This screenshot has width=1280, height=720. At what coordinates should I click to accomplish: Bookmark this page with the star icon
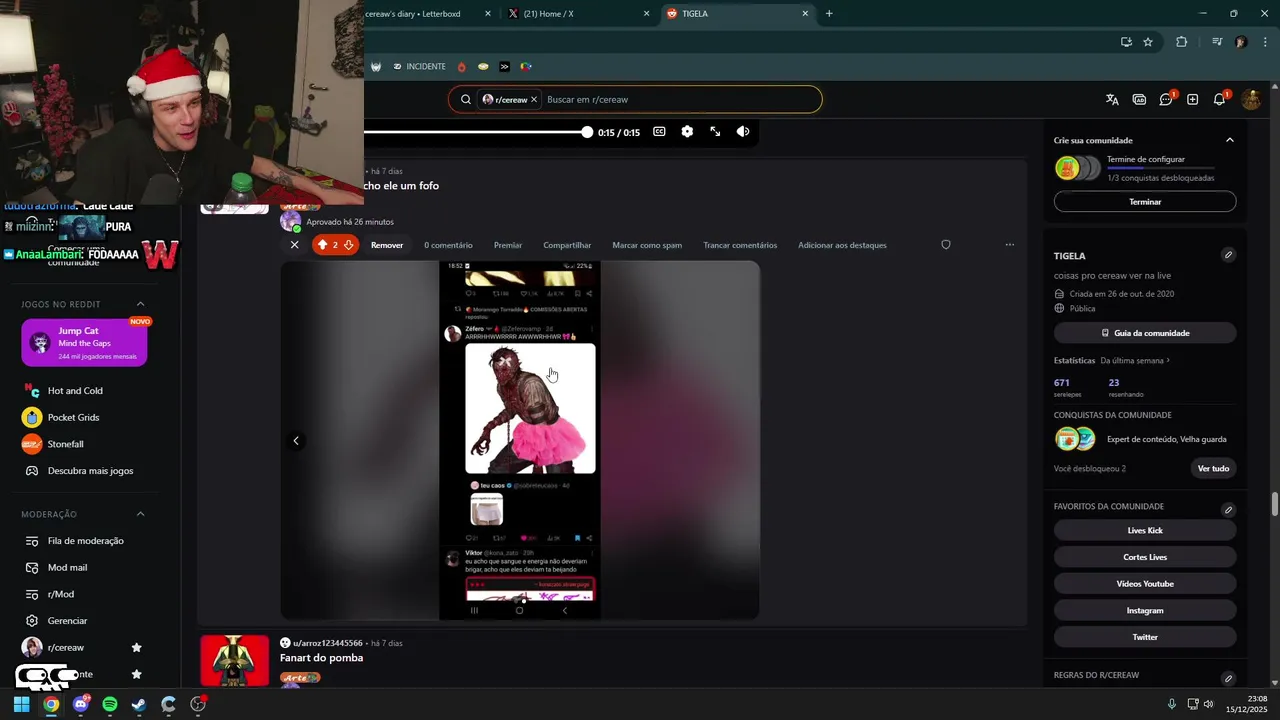pyautogui.click(x=1148, y=42)
